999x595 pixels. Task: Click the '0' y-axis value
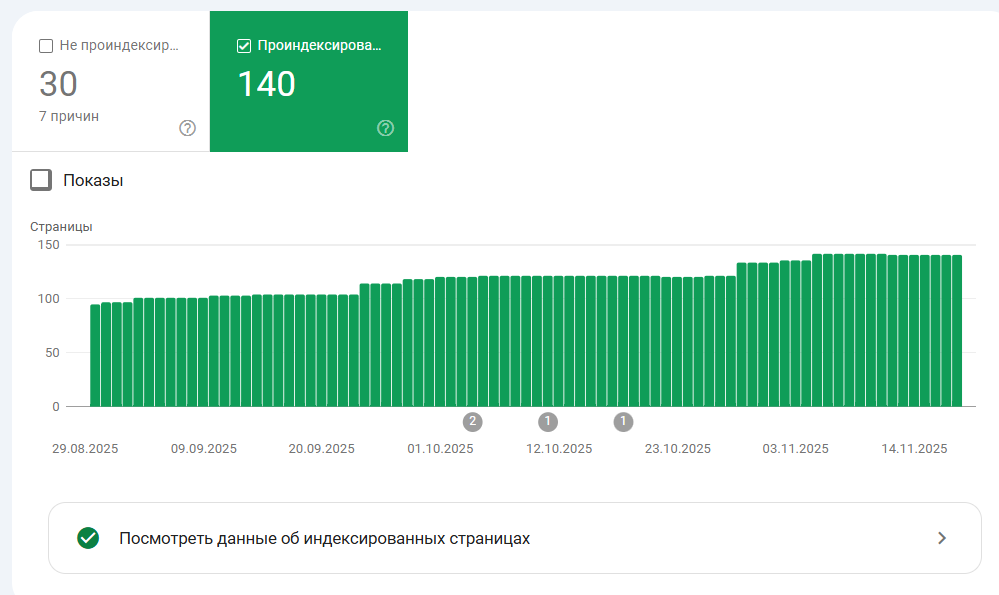(56, 406)
